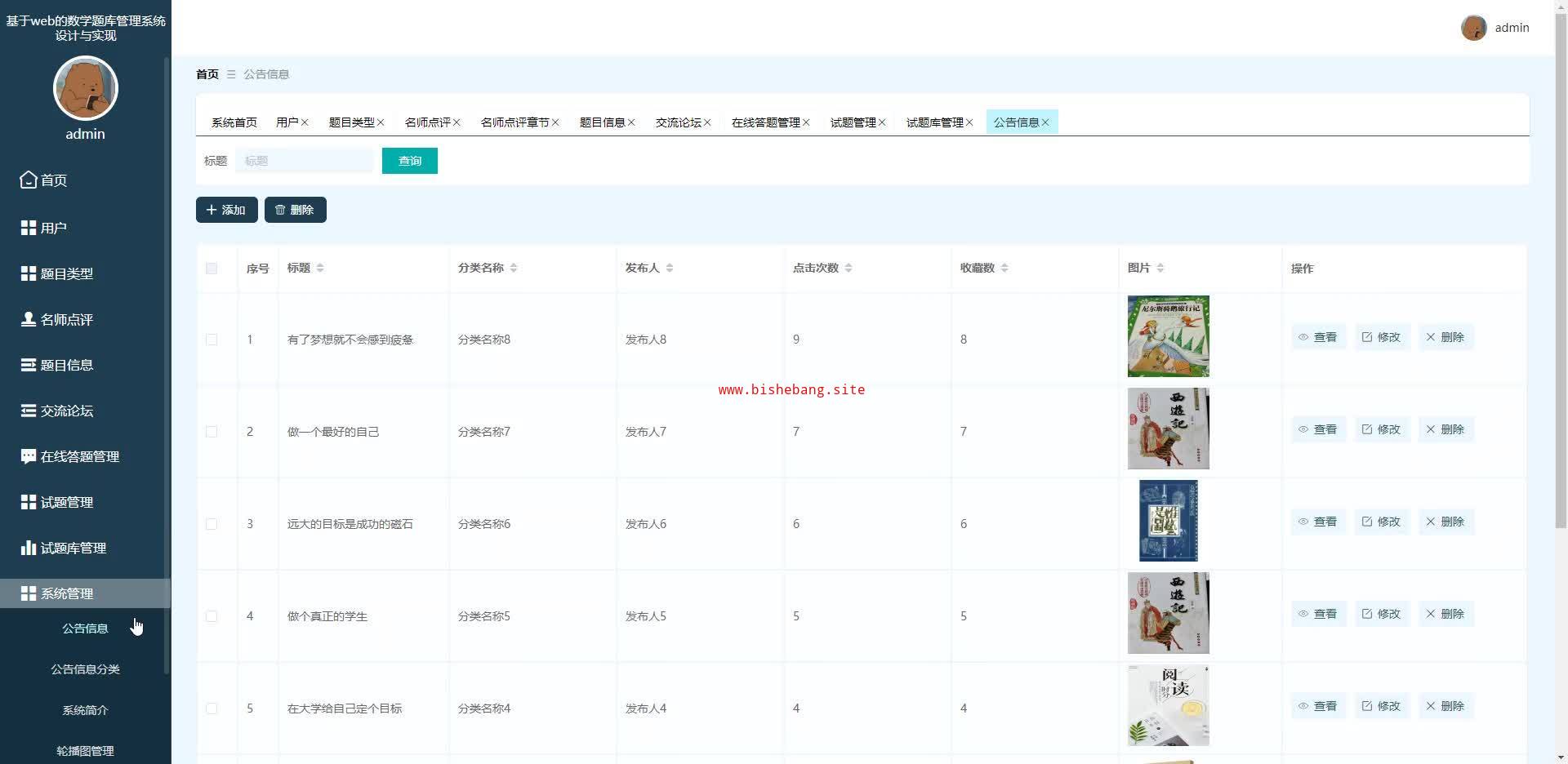1568x764 pixels.
Task: Select the checkbox for row 3
Action: 212,524
